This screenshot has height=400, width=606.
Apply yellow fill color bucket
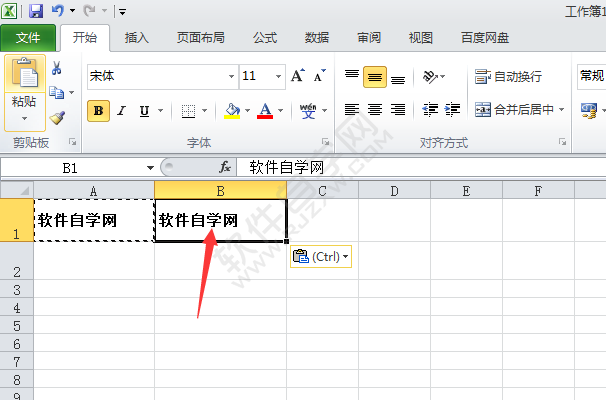click(x=232, y=111)
